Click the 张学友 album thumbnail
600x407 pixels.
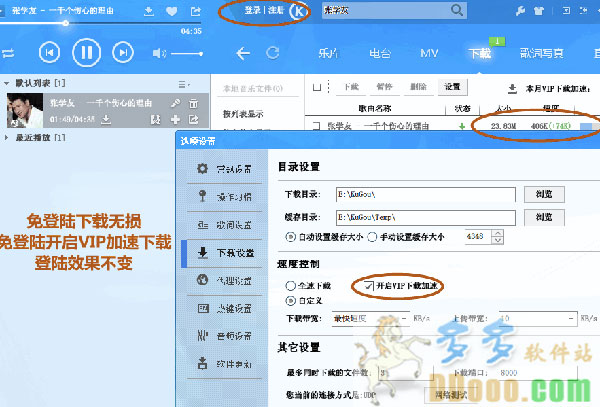tap(25, 111)
